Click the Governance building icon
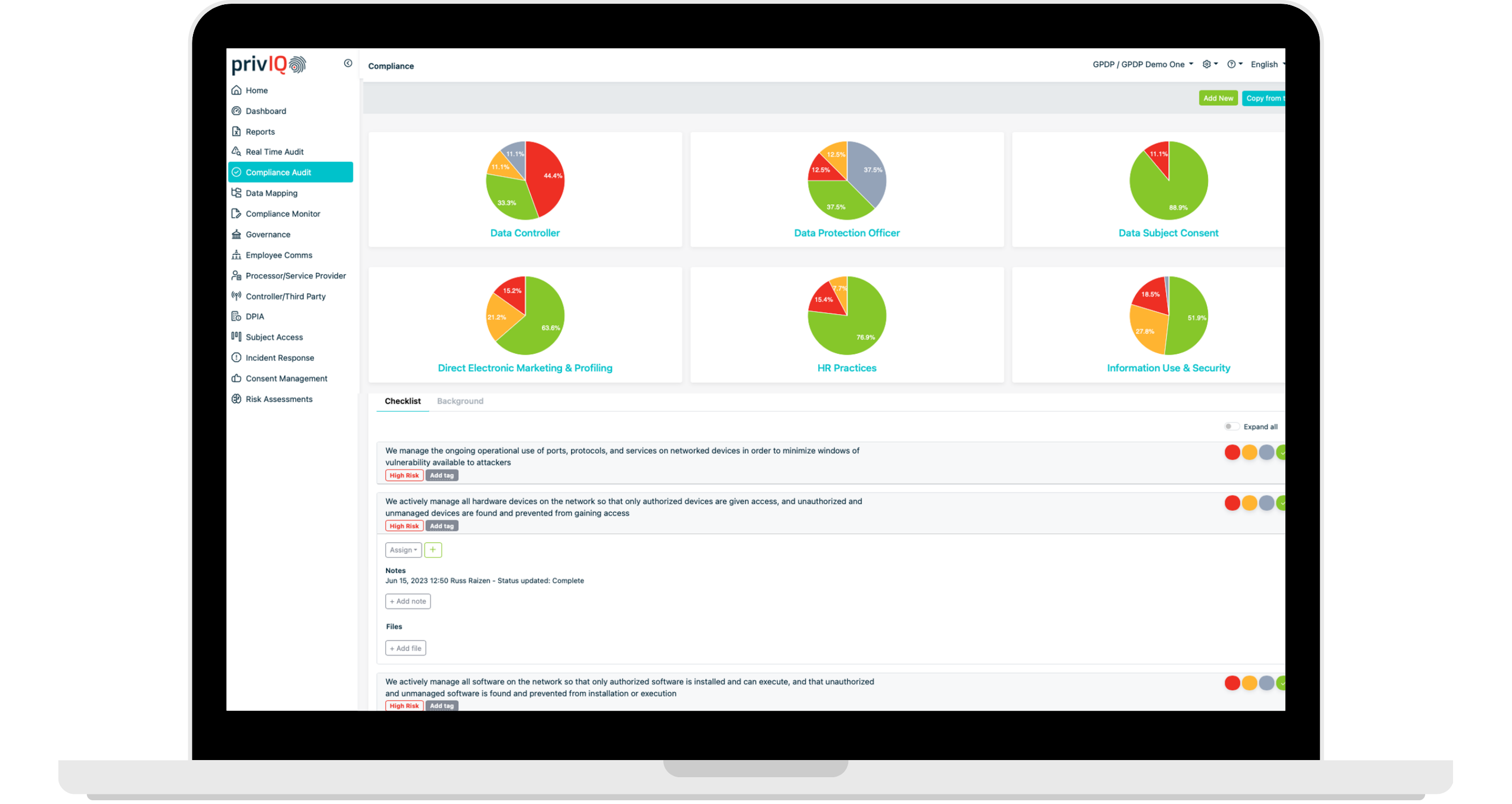The width and height of the screenshot is (1512, 804). click(x=236, y=234)
